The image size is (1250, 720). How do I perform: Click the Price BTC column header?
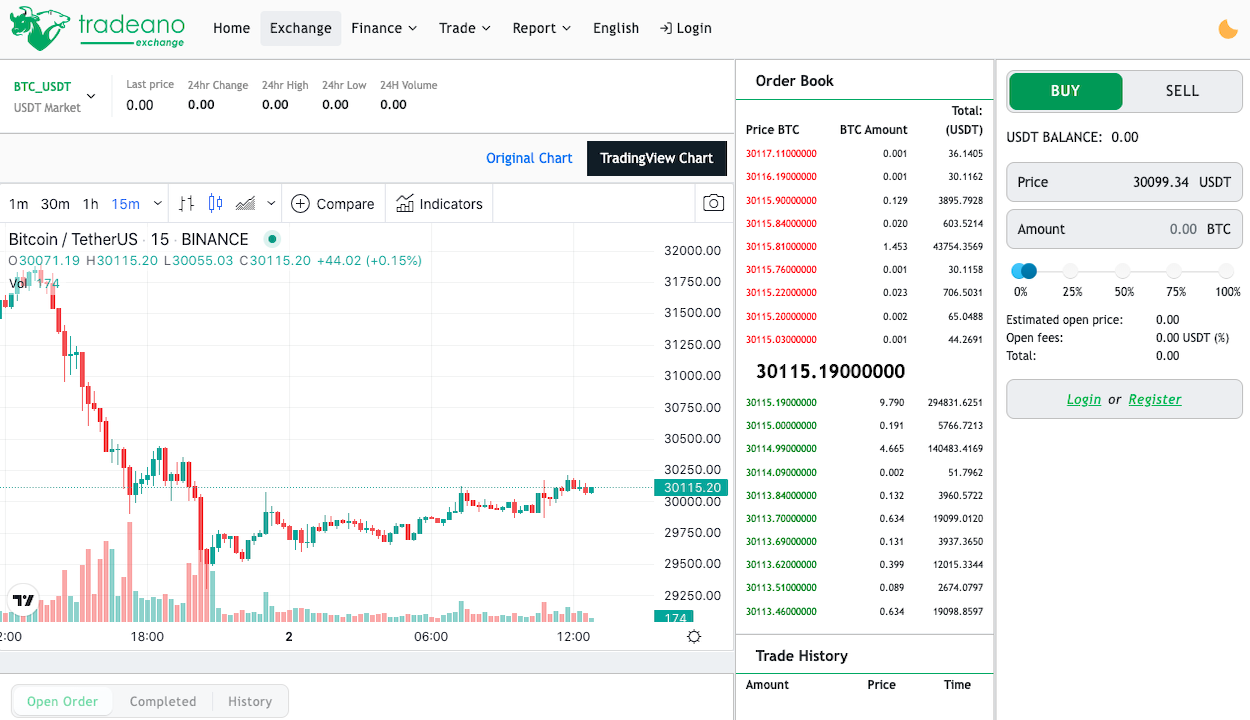(772, 130)
